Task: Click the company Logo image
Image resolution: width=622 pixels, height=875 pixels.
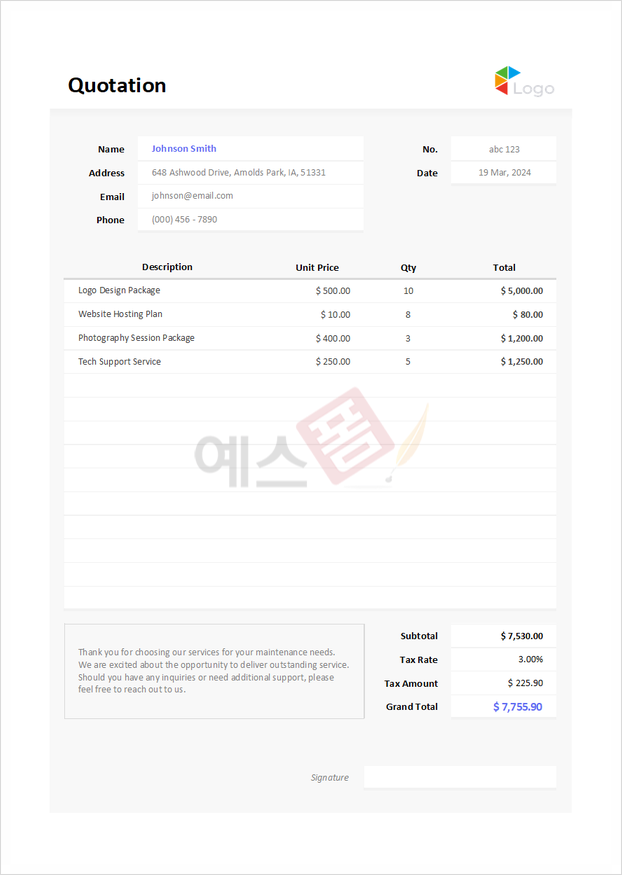Action: [x=524, y=81]
